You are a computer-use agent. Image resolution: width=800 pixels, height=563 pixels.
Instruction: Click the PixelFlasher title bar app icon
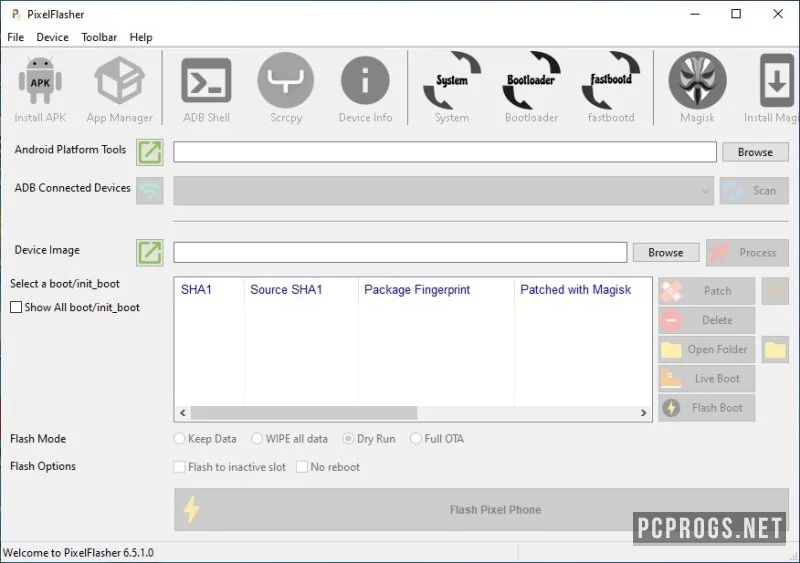point(16,14)
